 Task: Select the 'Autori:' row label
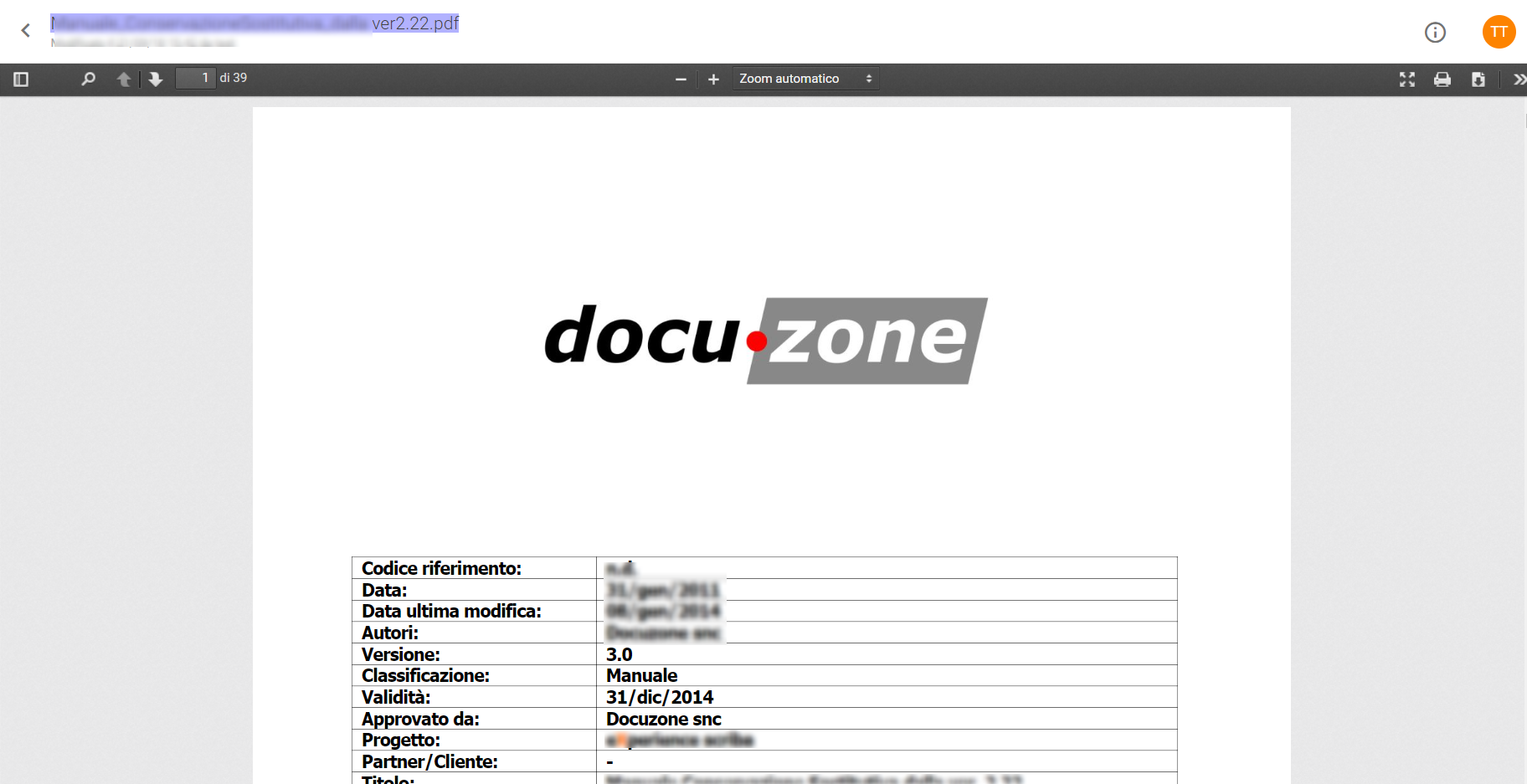point(389,633)
